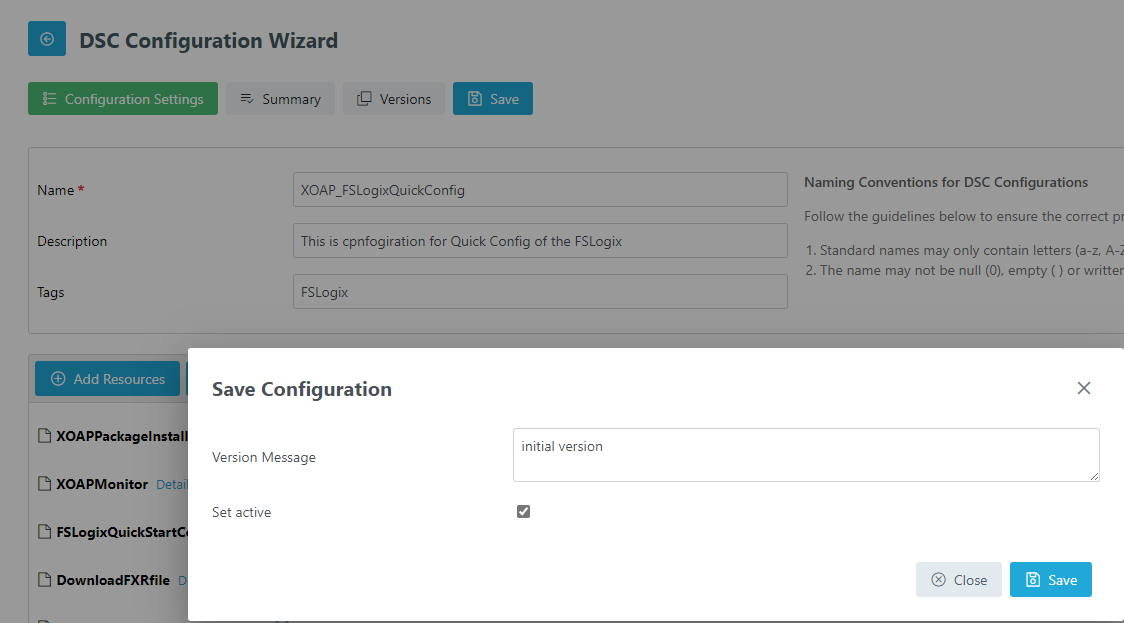Click the circled X icon inside the Close button
This screenshot has height=623, width=1124.
click(x=938, y=579)
